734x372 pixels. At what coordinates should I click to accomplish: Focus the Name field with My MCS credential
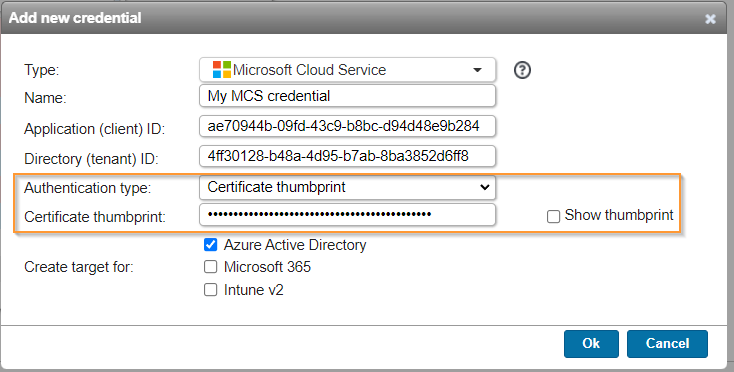[347, 96]
